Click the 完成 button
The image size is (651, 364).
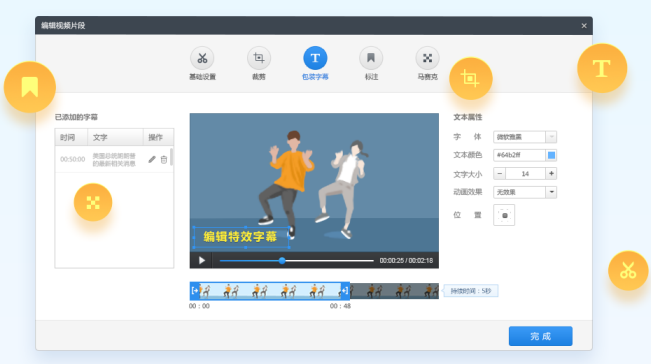[541, 336]
